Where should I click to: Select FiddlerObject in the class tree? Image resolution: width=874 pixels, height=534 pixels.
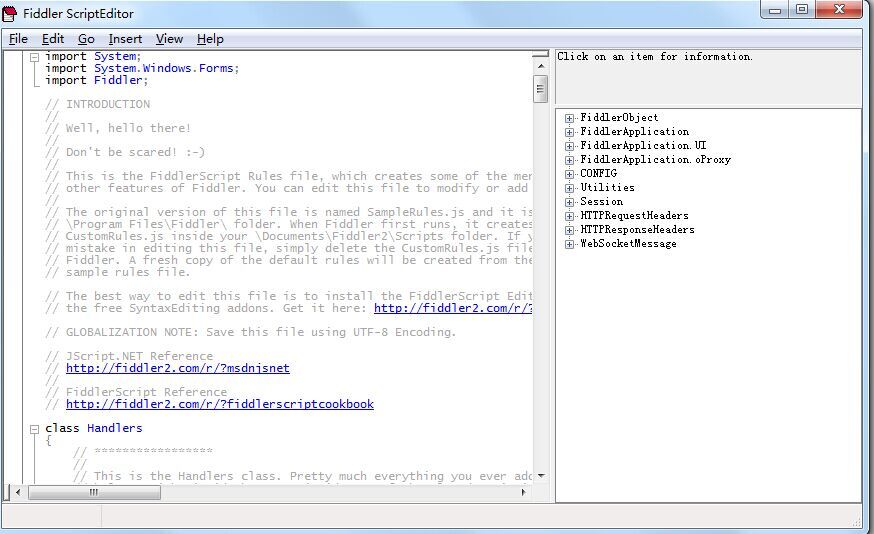619,118
